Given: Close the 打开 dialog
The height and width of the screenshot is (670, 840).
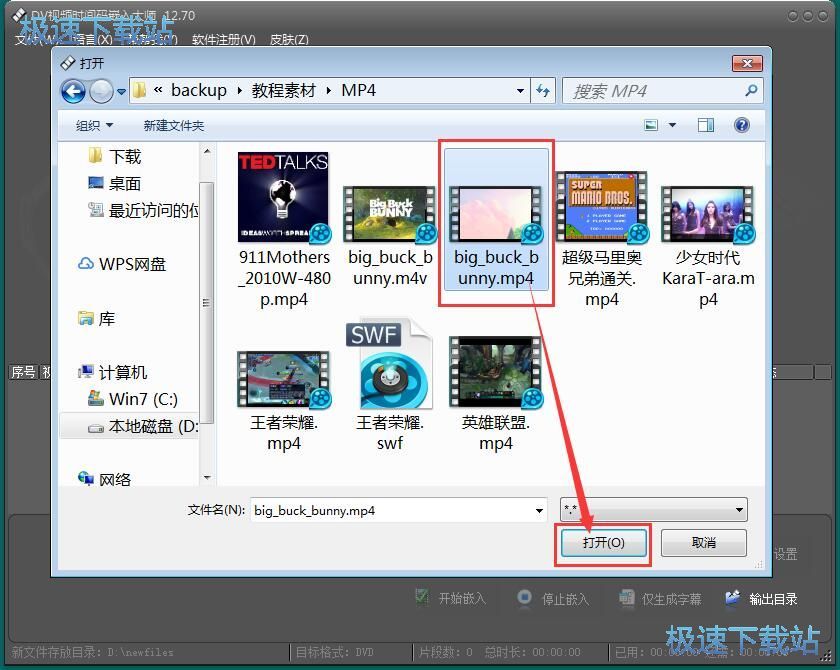Looking at the screenshot, I should (x=747, y=64).
